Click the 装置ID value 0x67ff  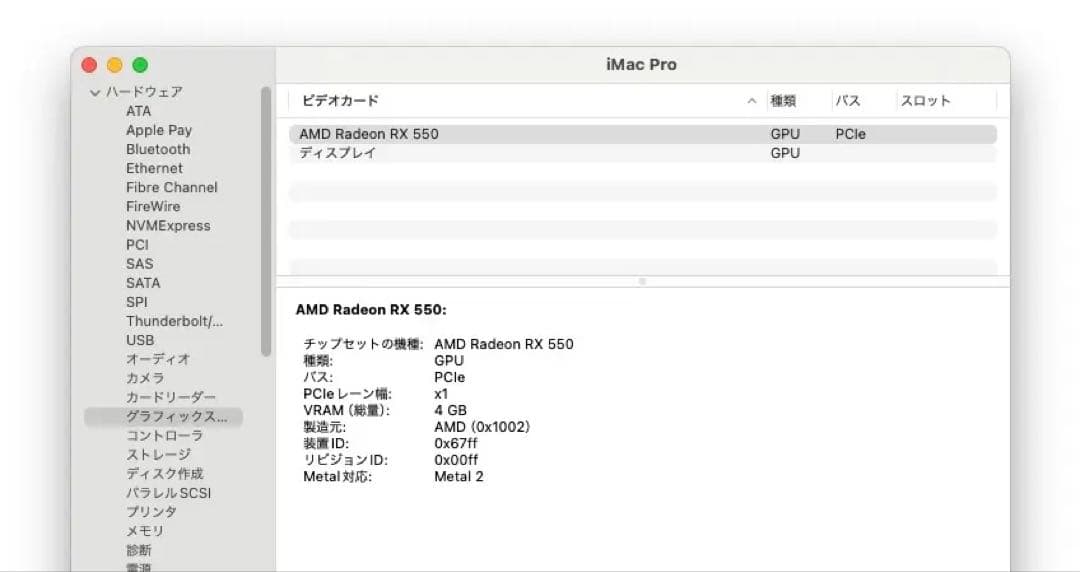[456, 444]
